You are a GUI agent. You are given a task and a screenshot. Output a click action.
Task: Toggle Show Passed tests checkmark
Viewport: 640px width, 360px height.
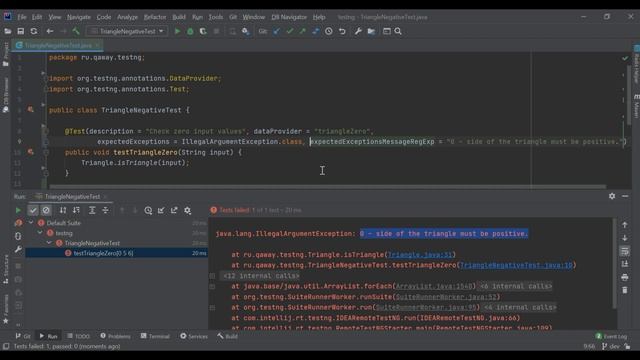coord(33,210)
